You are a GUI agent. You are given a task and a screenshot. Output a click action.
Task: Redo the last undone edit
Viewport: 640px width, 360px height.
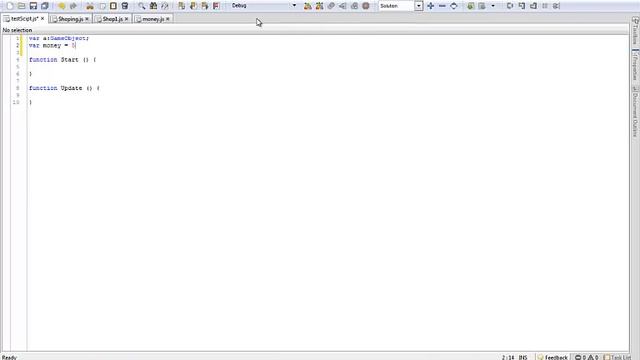tap(73, 6)
